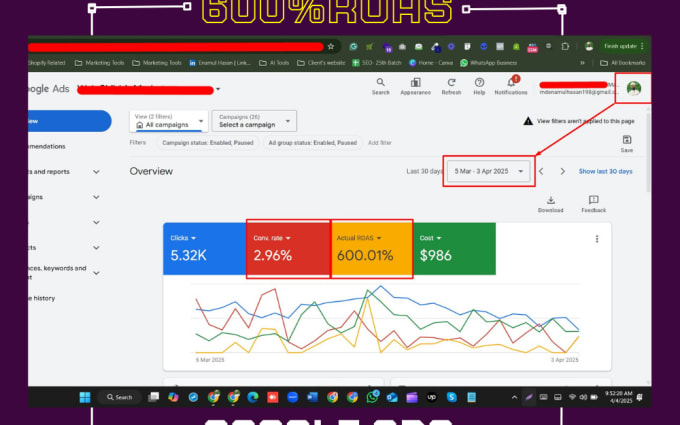Screen dimensions: 680x425
Task: Launch Microsoft Edge from the taskbar
Action: [253, 397]
